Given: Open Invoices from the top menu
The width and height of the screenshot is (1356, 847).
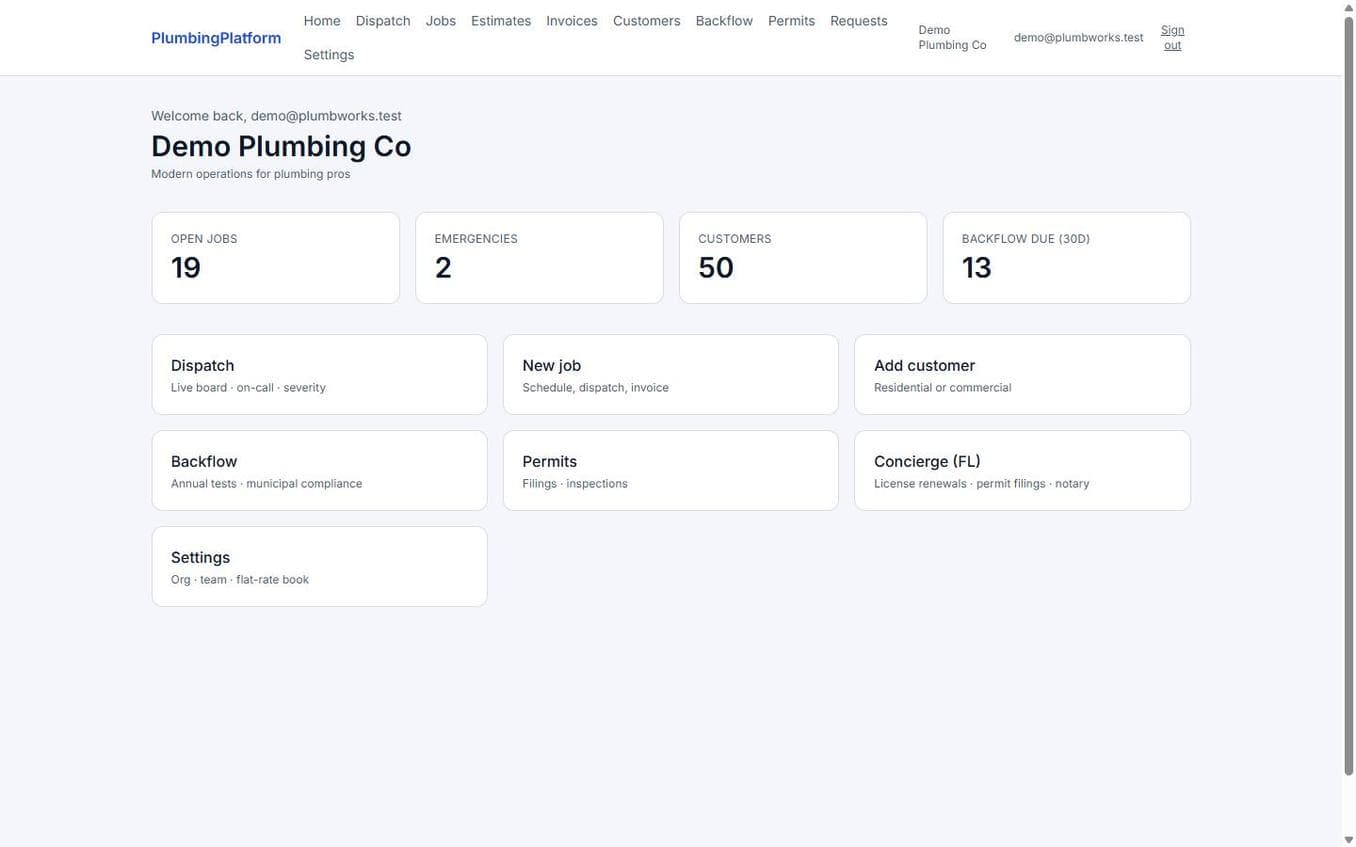Looking at the screenshot, I should 572,21.
